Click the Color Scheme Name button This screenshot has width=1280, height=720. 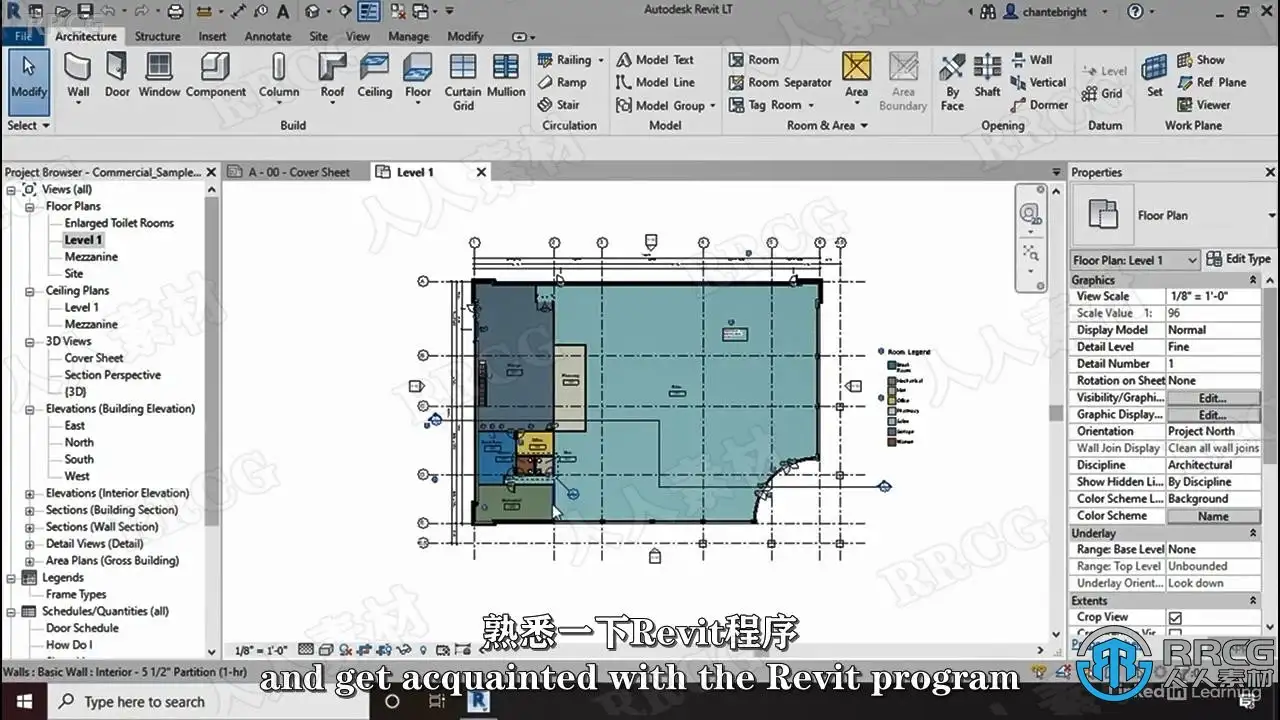point(1213,516)
